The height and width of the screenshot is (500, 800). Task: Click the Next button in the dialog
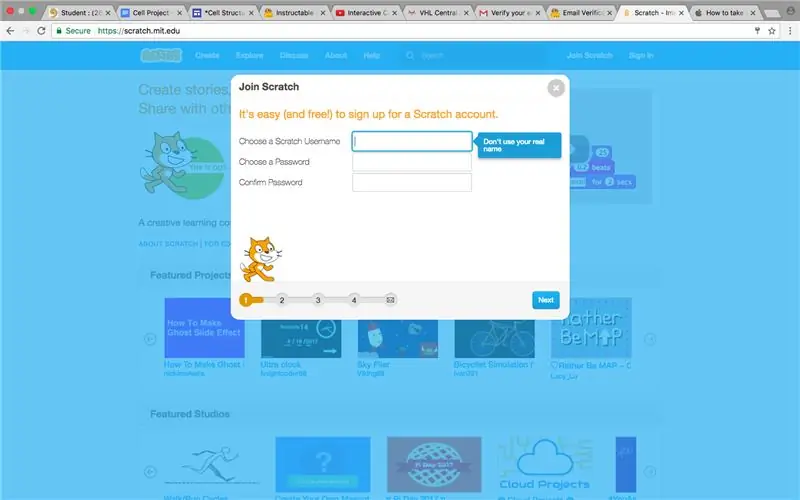[x=545, y=300]
